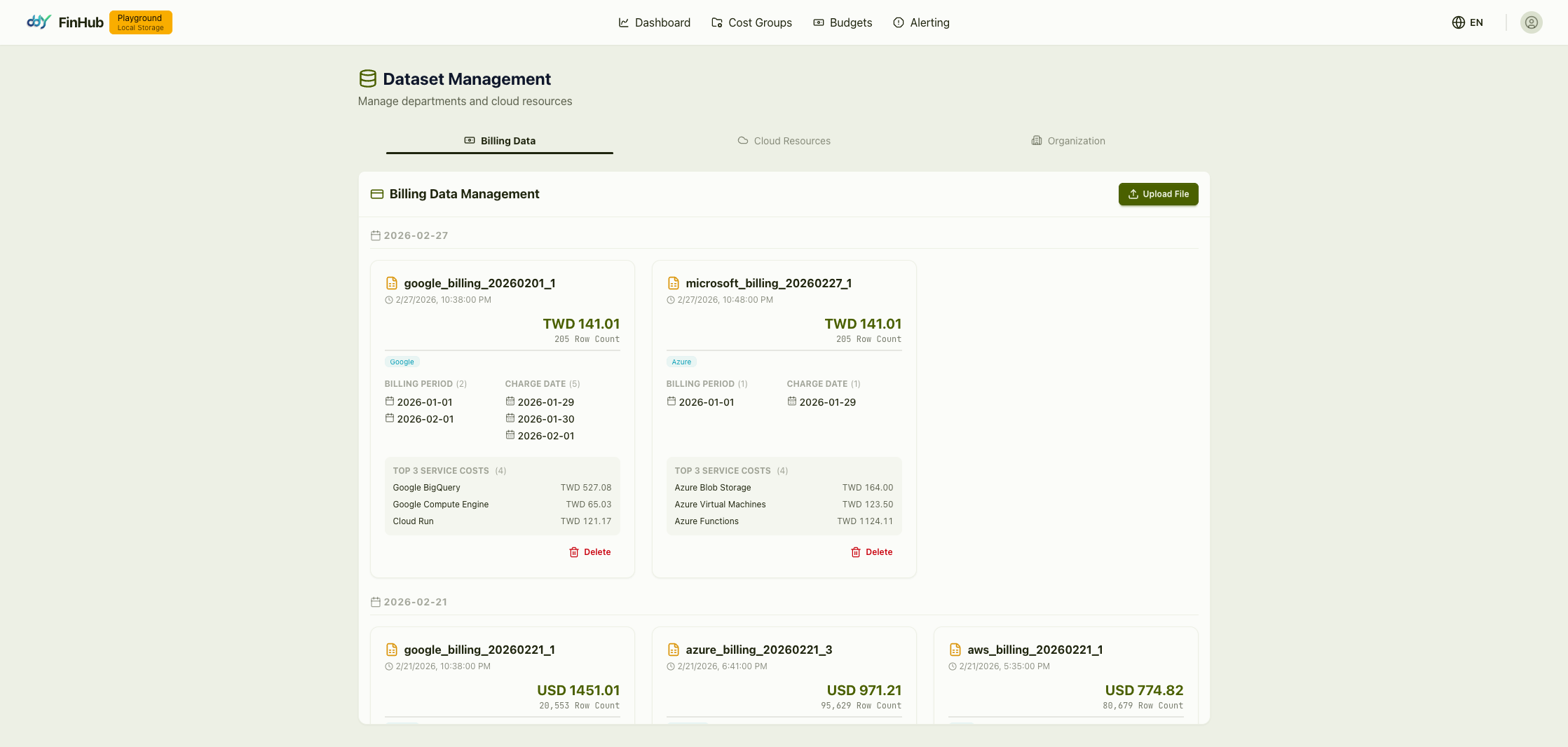Open the Dashboard navigation icon
The height and width of the screenshot is (747, 1568).
click(623, 22)
